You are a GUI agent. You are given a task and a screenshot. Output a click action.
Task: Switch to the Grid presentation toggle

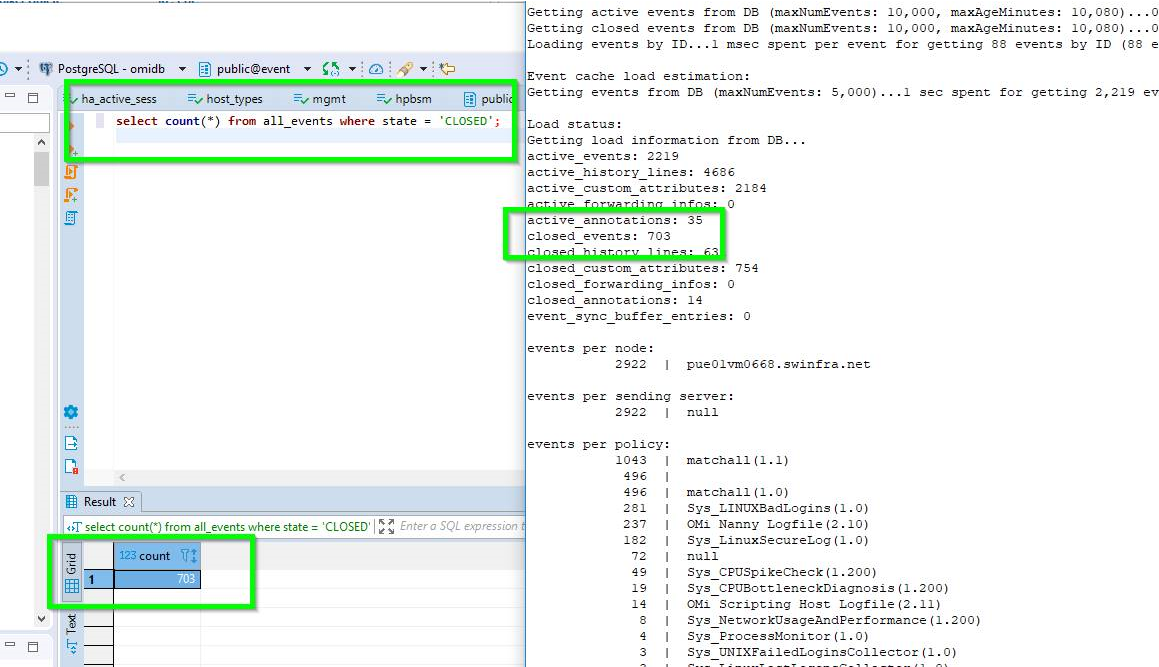(x=69, y=572)
